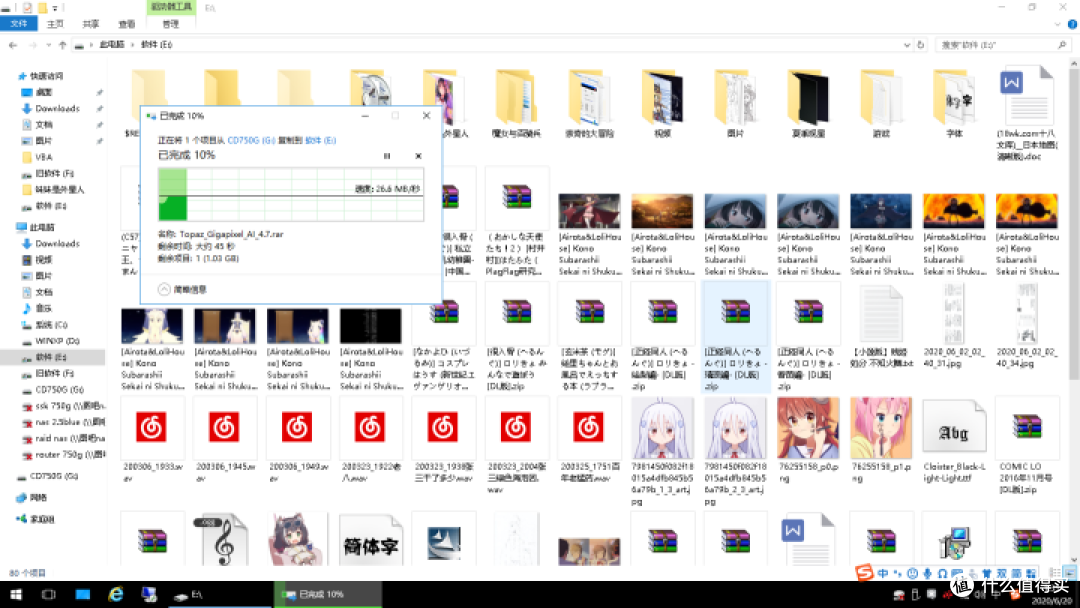Screen dimensions: 1080x608
Task: Switch to the 主页 ribbon tab
Action: coord(55,24)
